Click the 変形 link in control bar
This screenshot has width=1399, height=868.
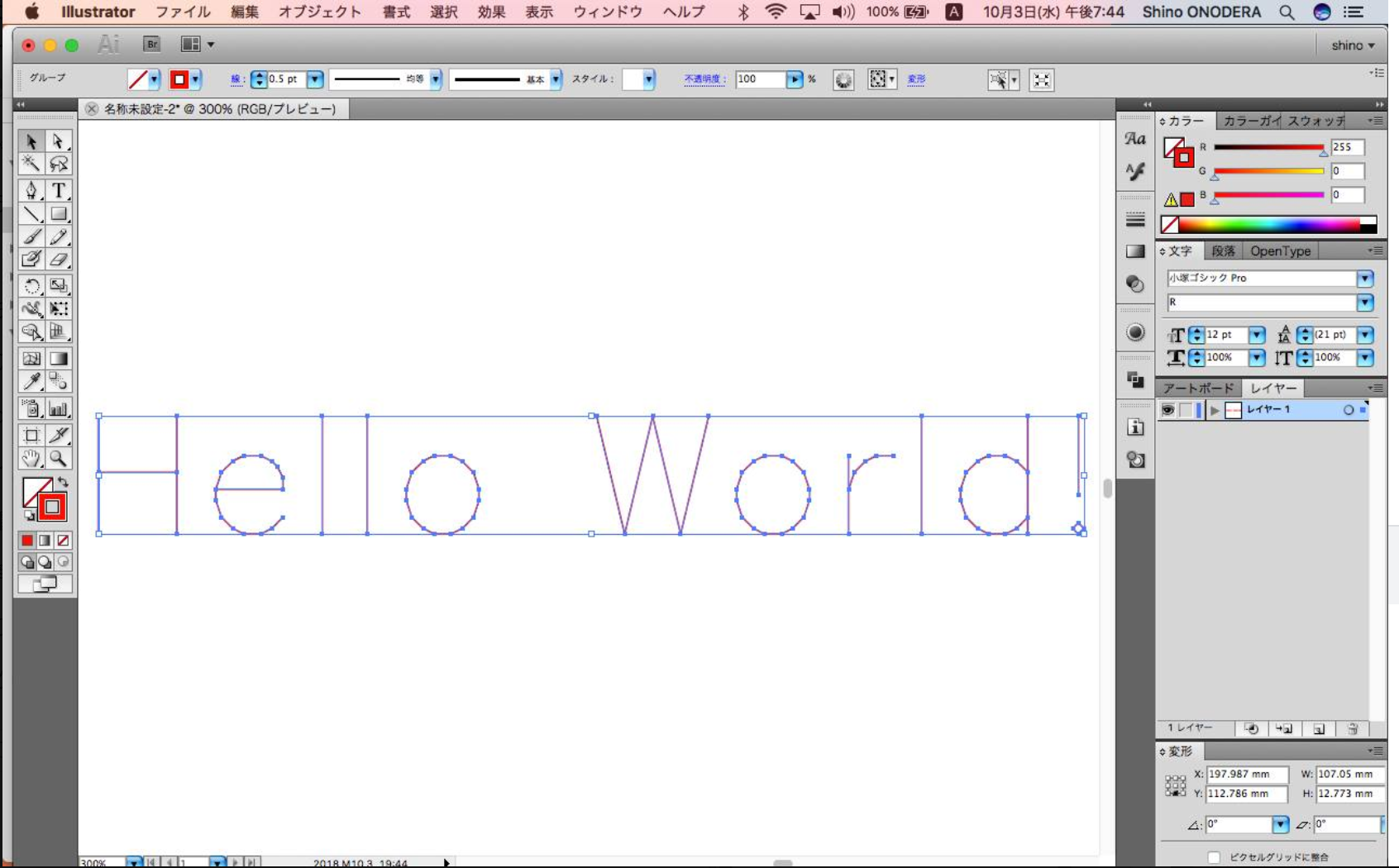click(916, 79)
